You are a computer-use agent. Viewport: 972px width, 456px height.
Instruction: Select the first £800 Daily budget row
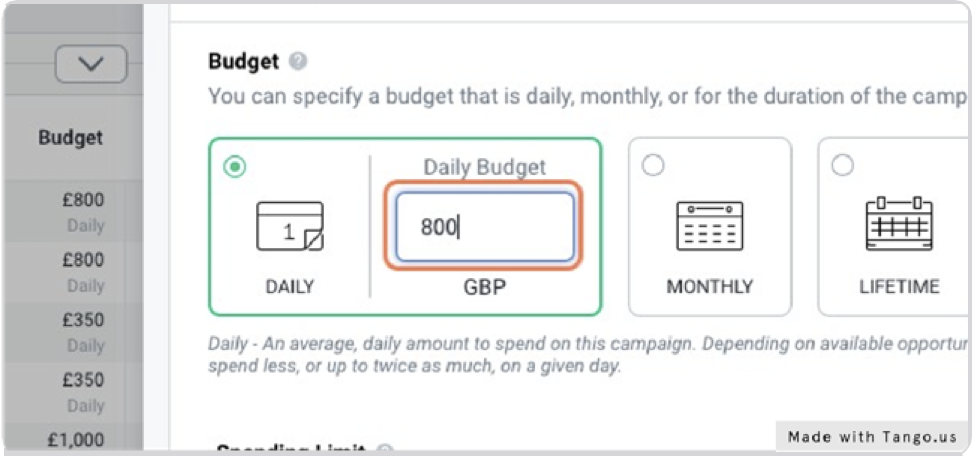pyautogui.click(x=73, y=211)
